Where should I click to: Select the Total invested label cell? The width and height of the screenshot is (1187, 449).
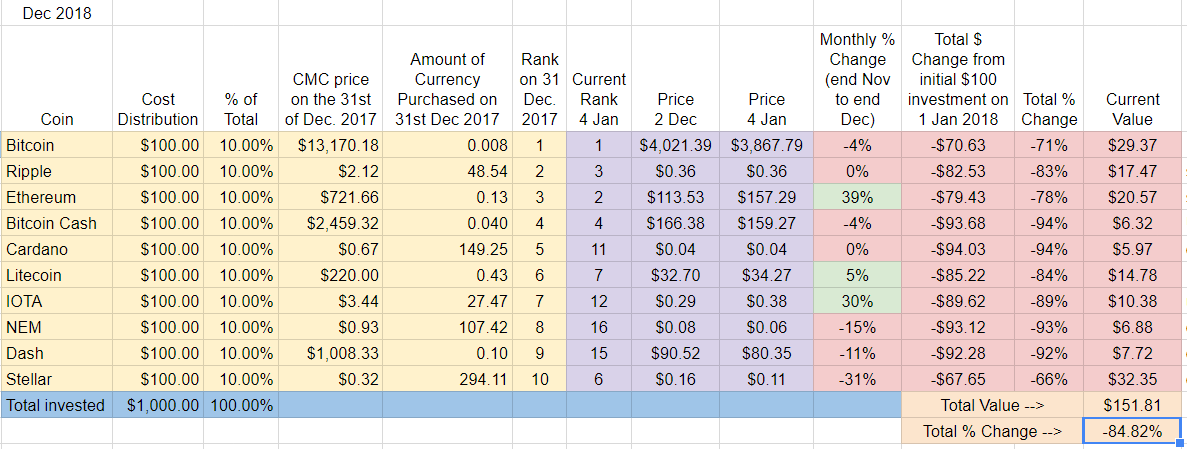[x=57, y=405]
